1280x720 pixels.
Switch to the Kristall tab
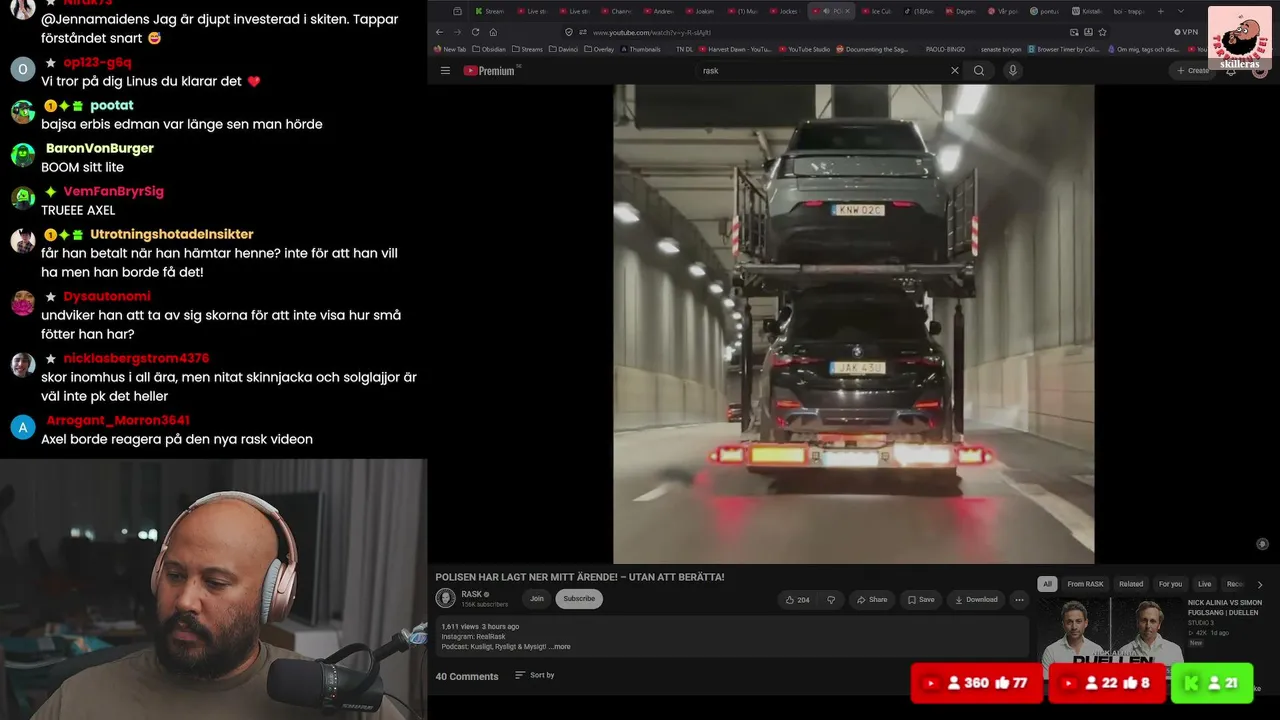point(1086,11)
